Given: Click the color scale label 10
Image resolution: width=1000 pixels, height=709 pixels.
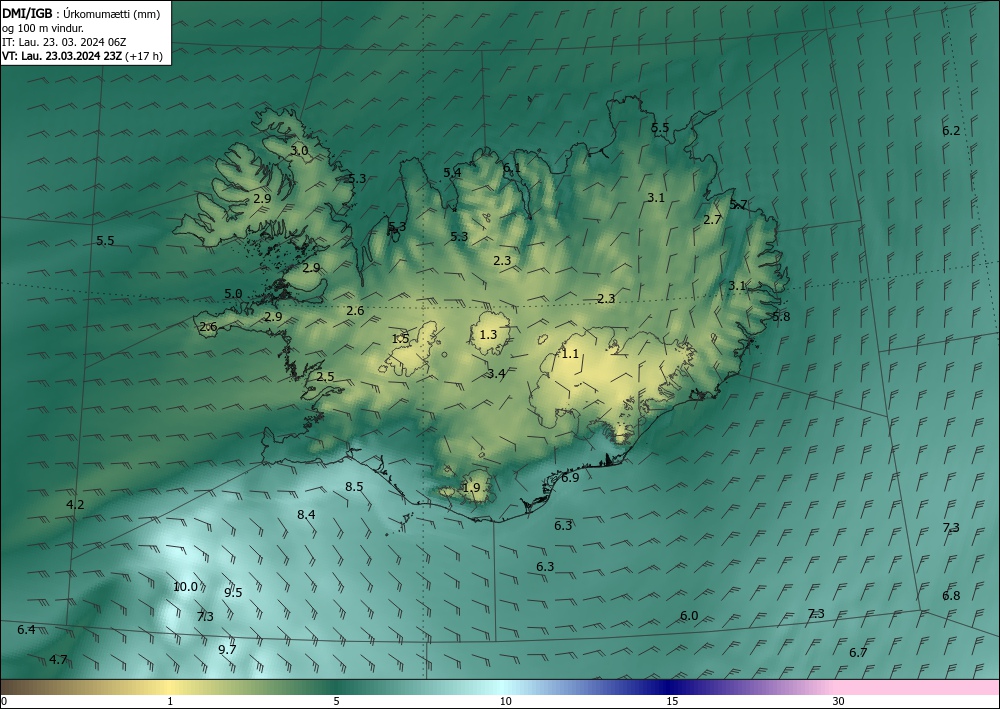Looking at the screenshot, I should (506, 701).
